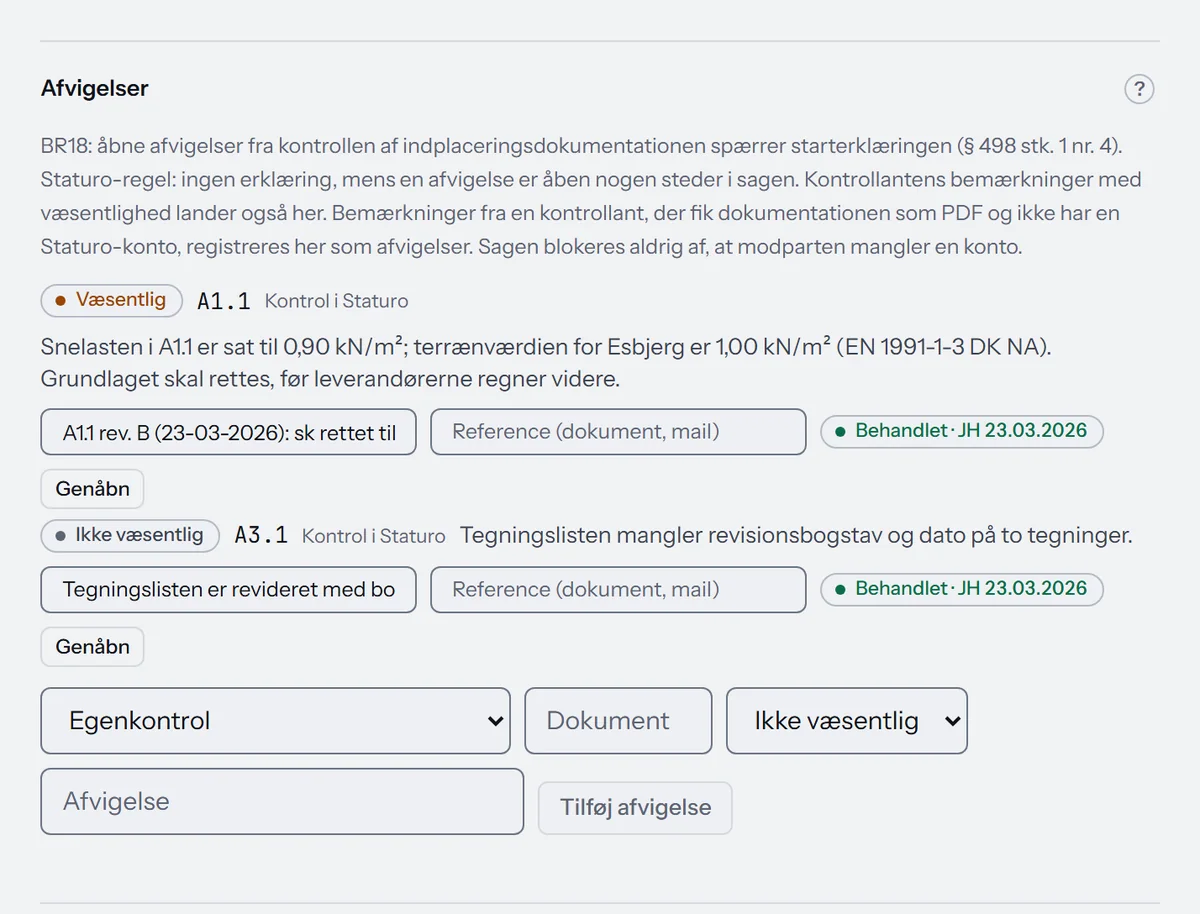
Task: Click Reference field in the A1.1 row
Action: pyautogui.click(x=618, y=432)
